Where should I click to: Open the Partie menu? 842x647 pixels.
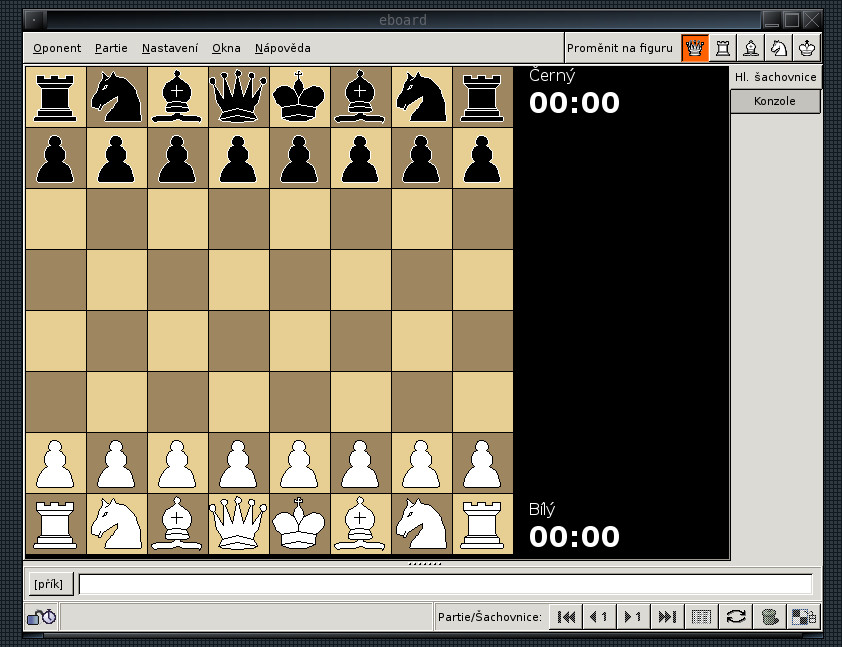111,48
